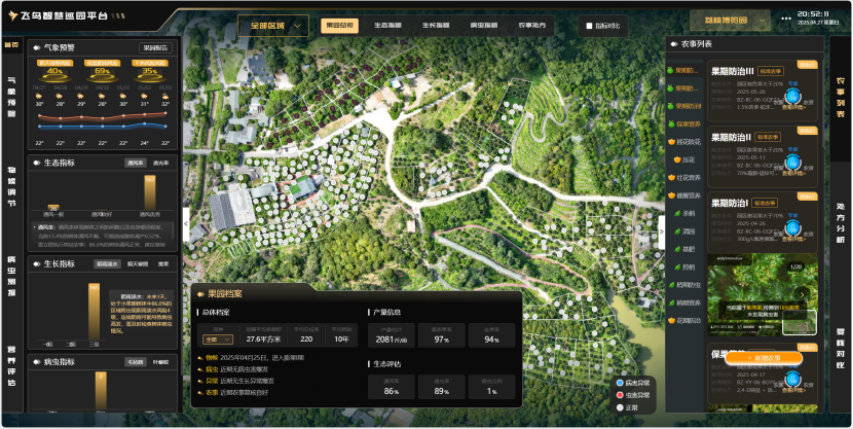This screenshot has height=429, width=853.
Task: Click the red 虫害异常 legend color dot
Action: tap(620, 395)
